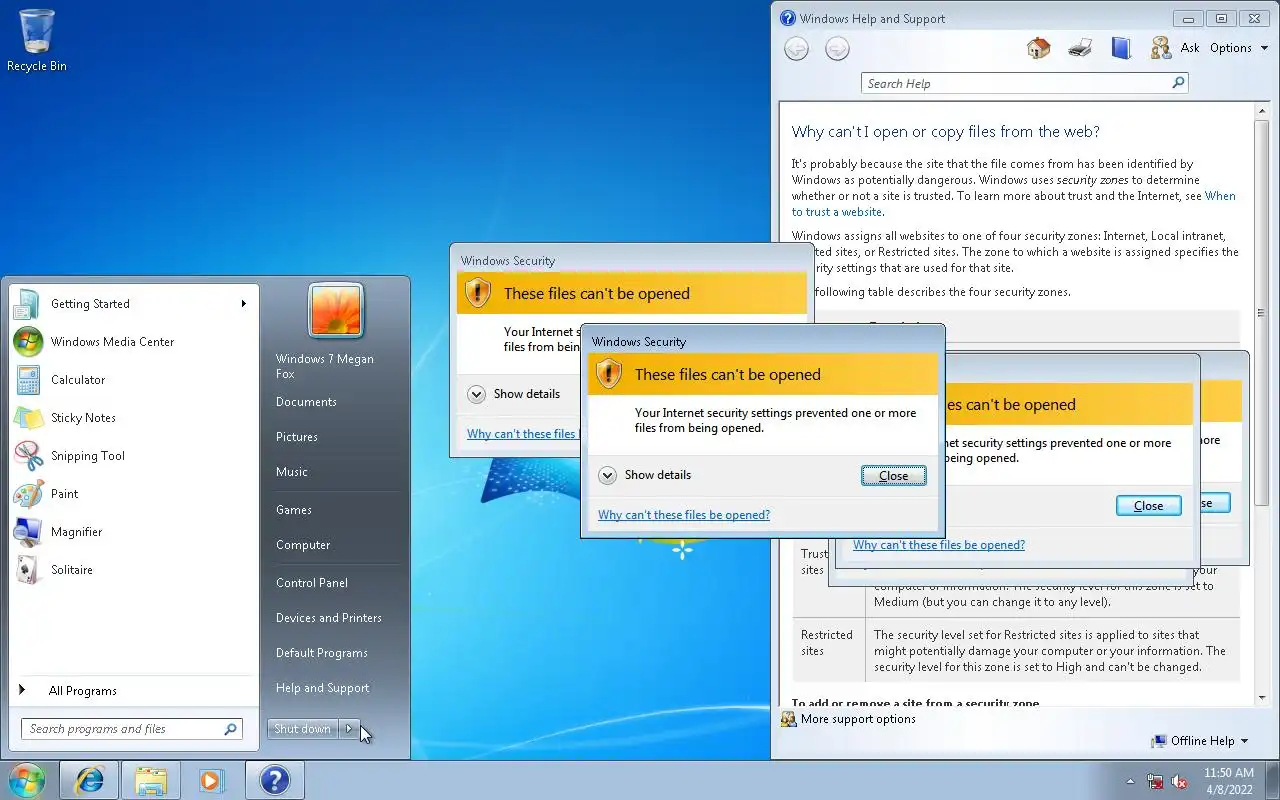Screen dimensions: 1280x800
Task: Open Windows Explorer from the taskbar
Action: (150, 780)
